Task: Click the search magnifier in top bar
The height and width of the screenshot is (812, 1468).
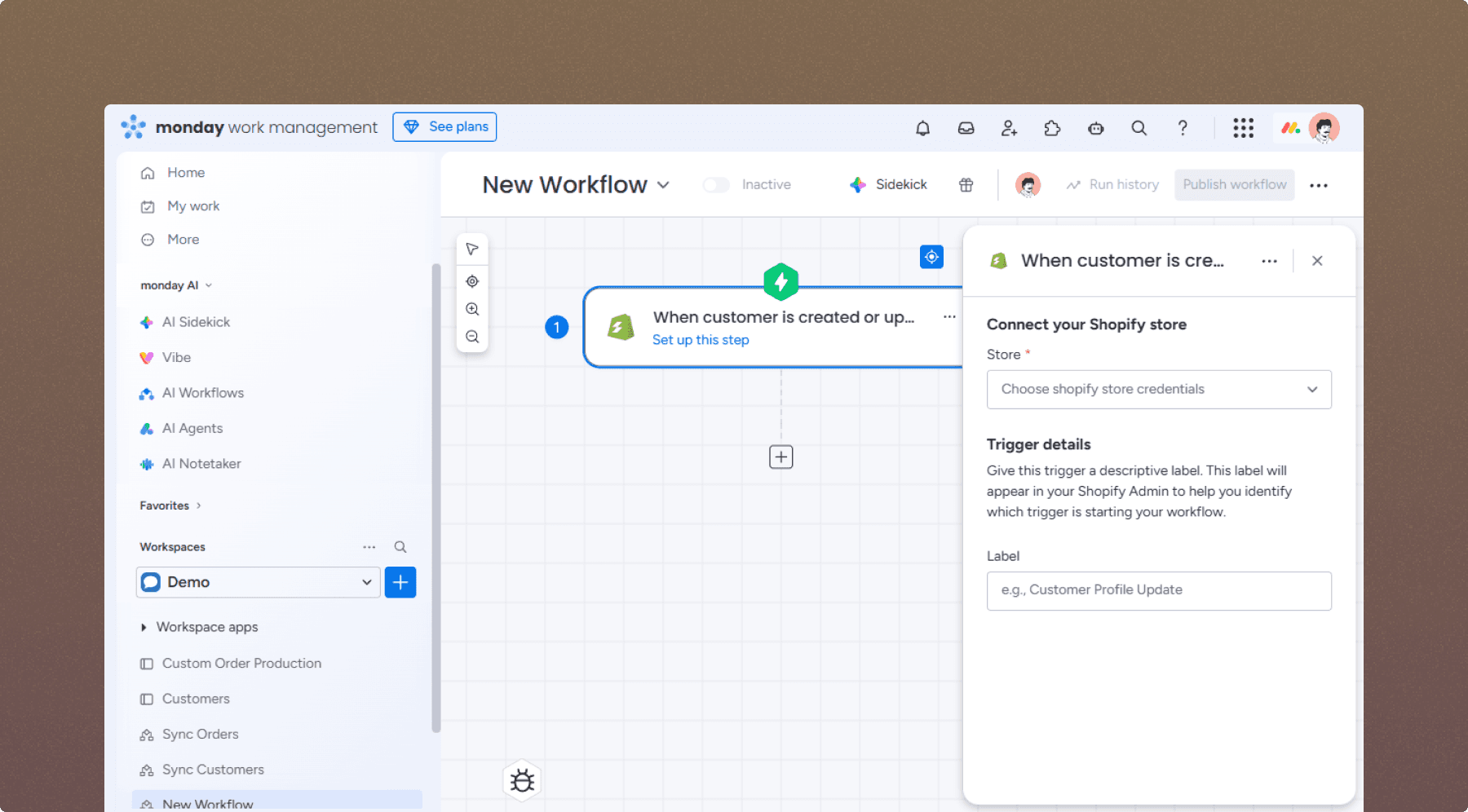Action: [x=1139, y=128]
